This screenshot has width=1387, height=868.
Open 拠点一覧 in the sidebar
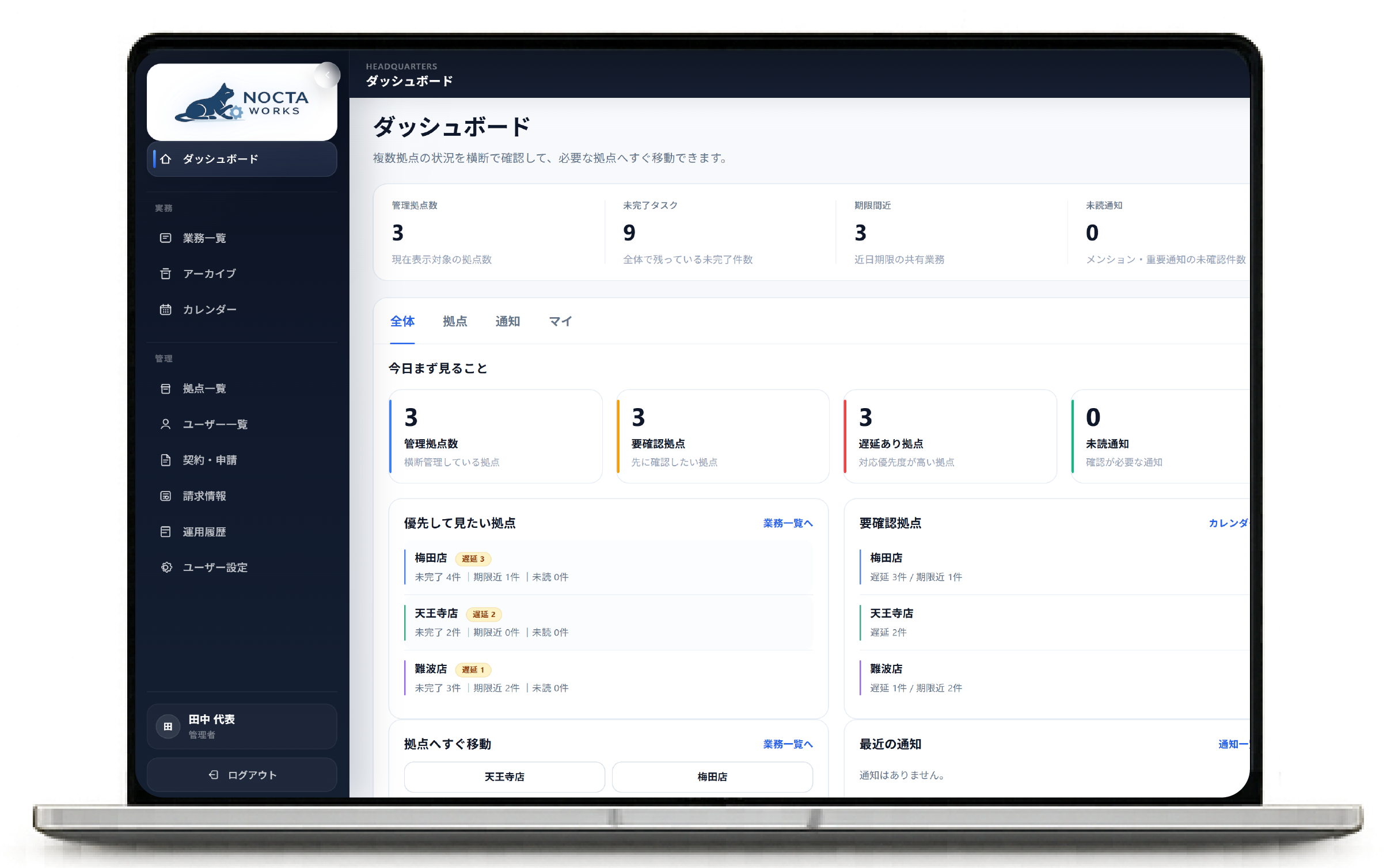coord(242,389)
